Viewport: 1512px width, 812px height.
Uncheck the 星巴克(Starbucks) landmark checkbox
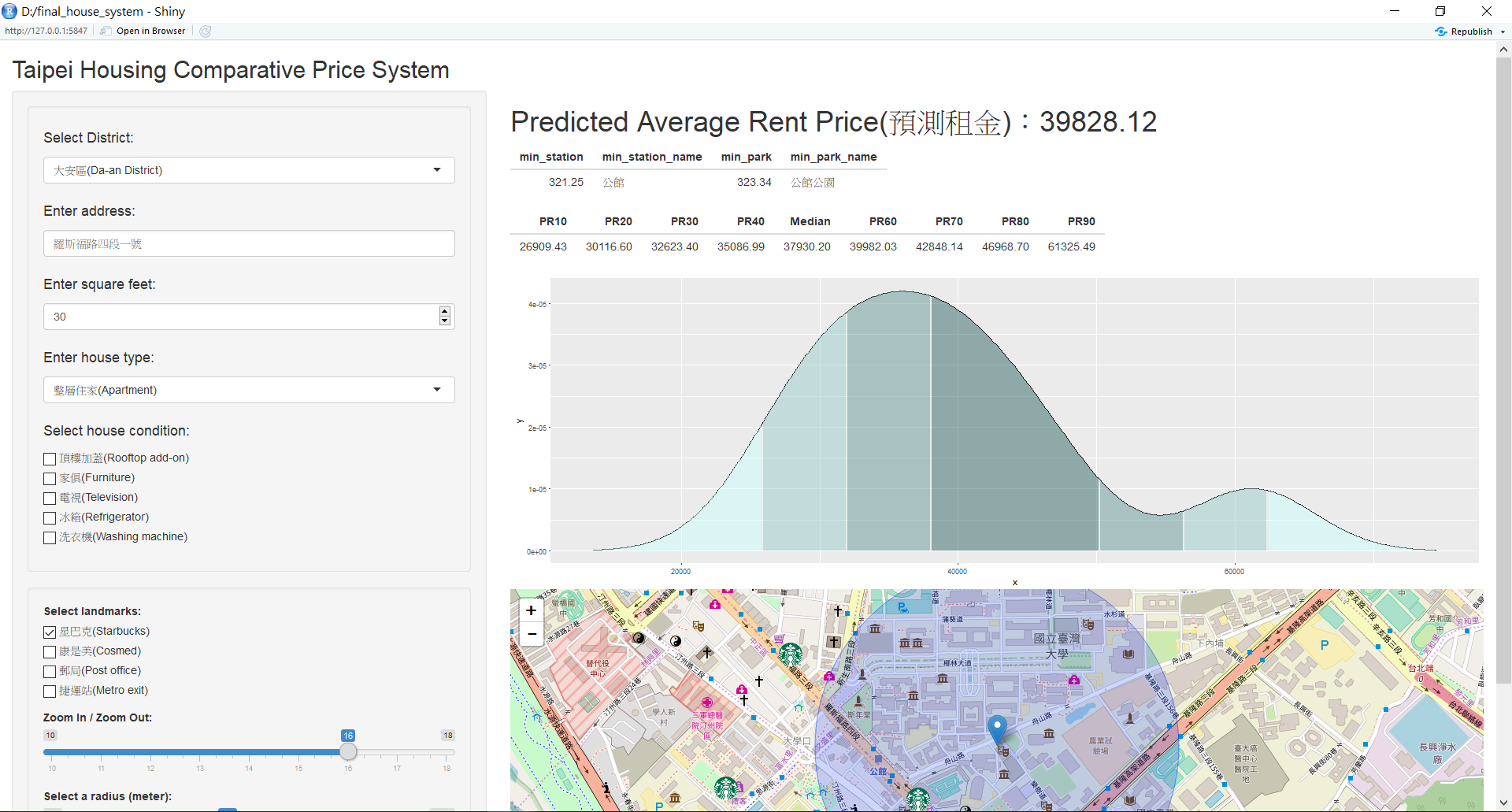tap(49, 632)
